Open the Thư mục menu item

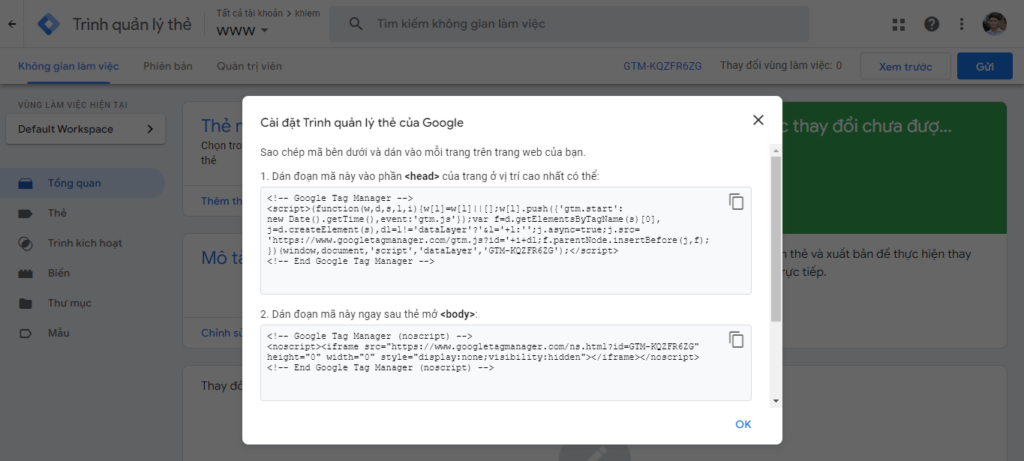(82, 304)
